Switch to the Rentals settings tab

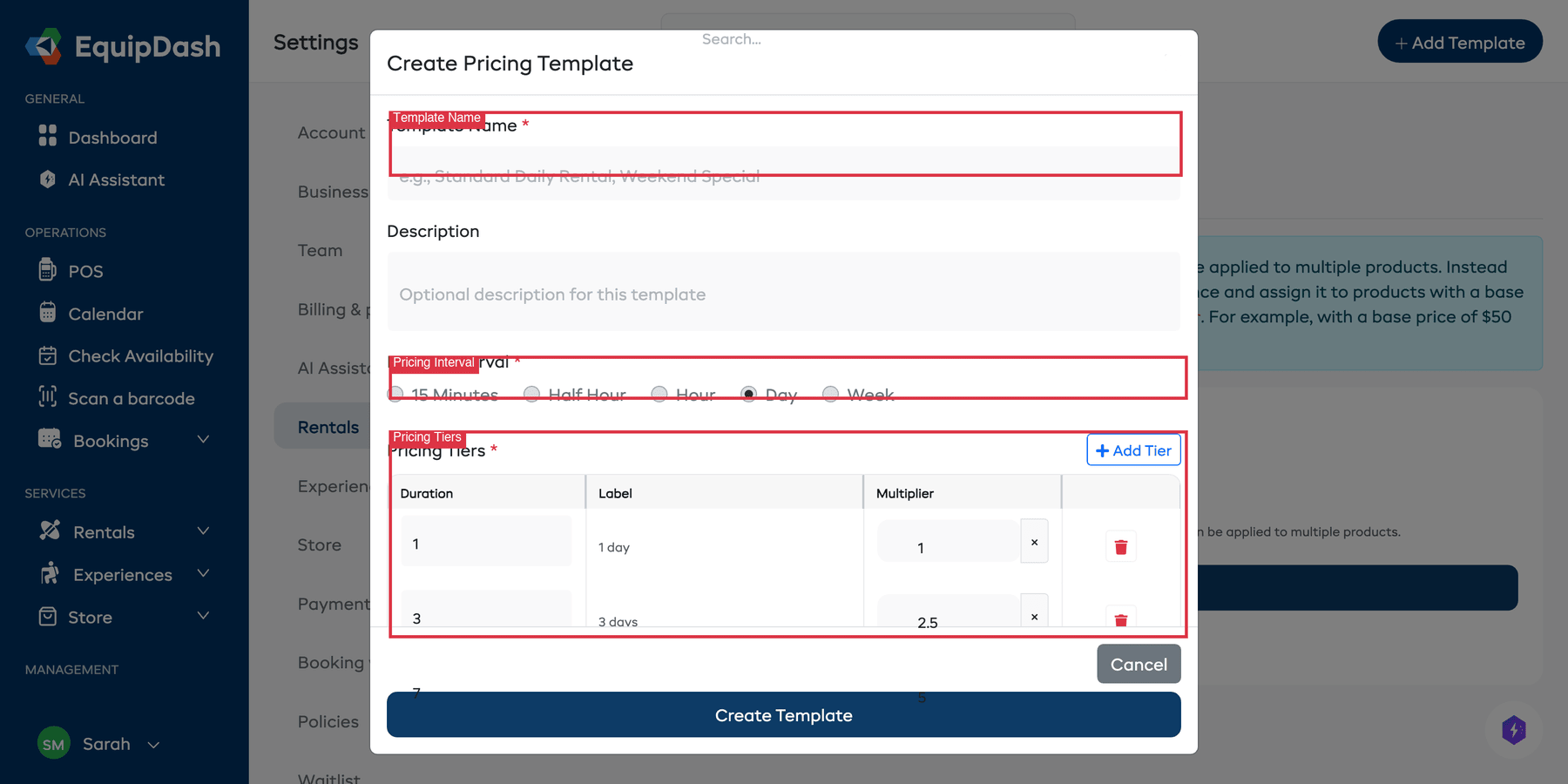click(328, 426)
